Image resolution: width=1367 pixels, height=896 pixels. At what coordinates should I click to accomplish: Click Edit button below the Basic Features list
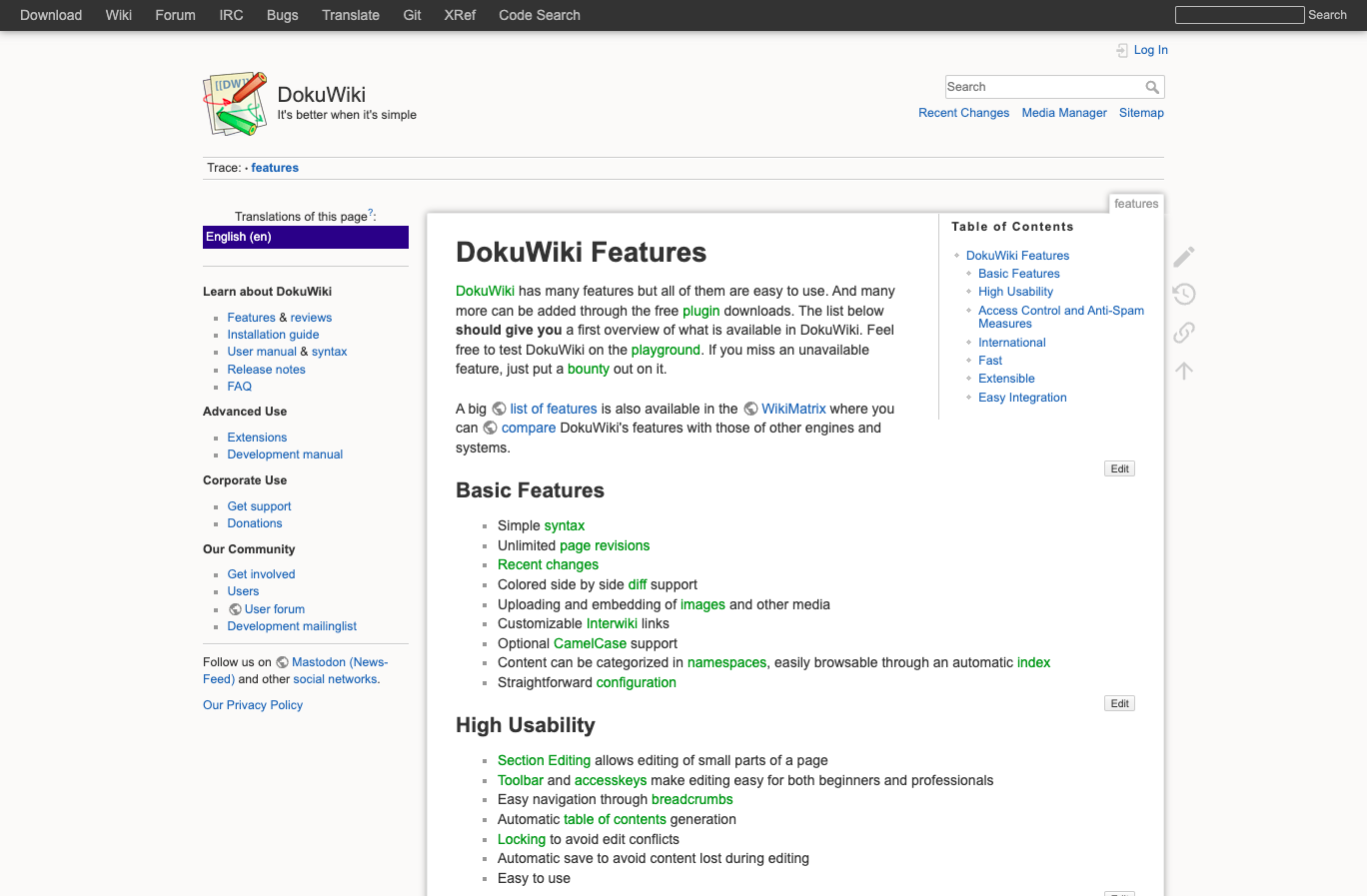[1119, 703]
